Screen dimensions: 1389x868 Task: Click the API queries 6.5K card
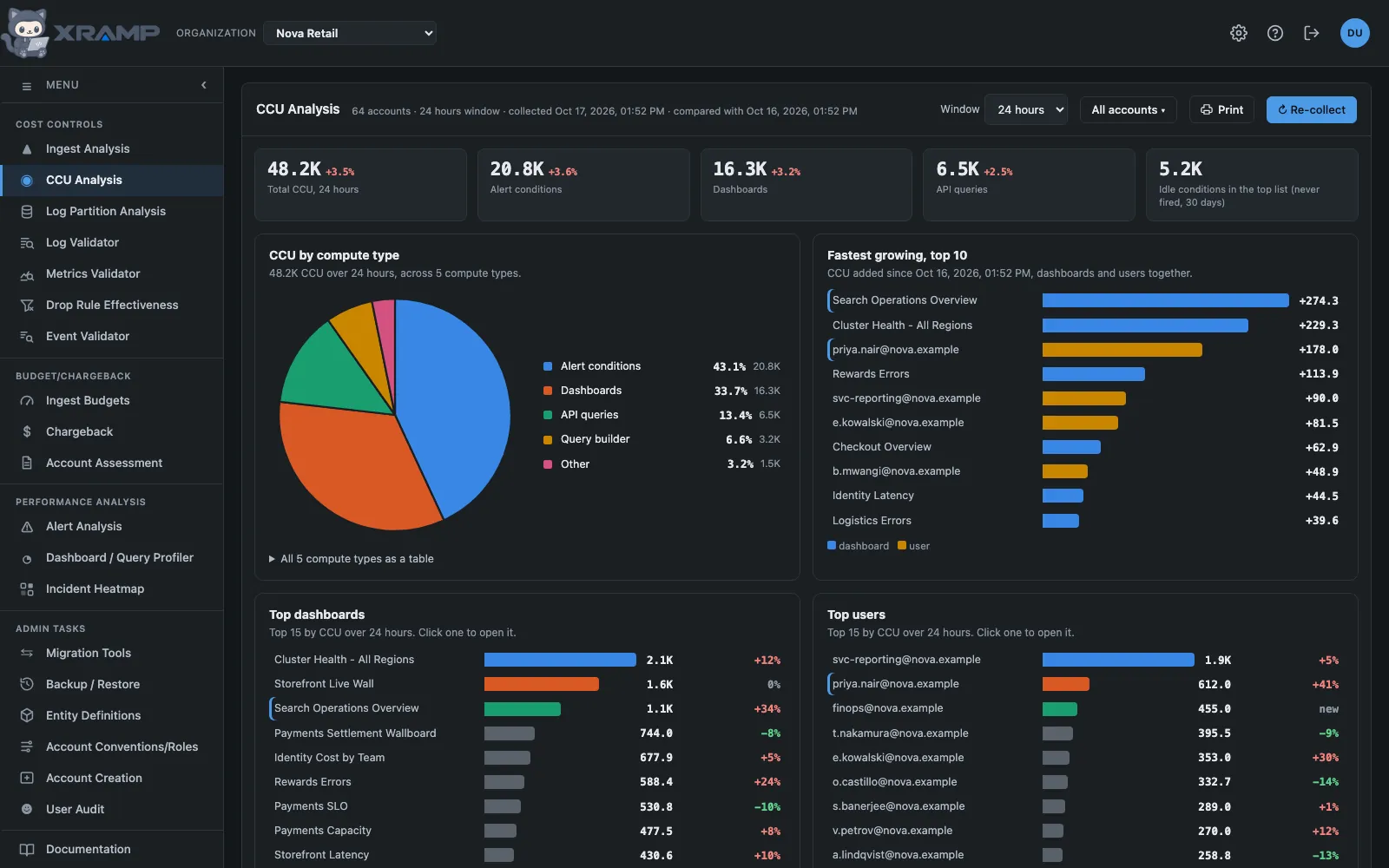tap(1029, 185)
